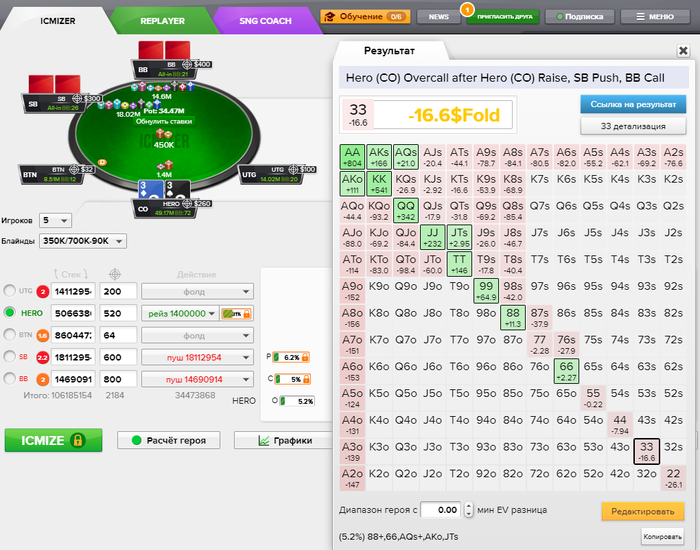Click the Редактировать edit button
Viewport: 700px width, 550px height.
[x=642, y=511]
